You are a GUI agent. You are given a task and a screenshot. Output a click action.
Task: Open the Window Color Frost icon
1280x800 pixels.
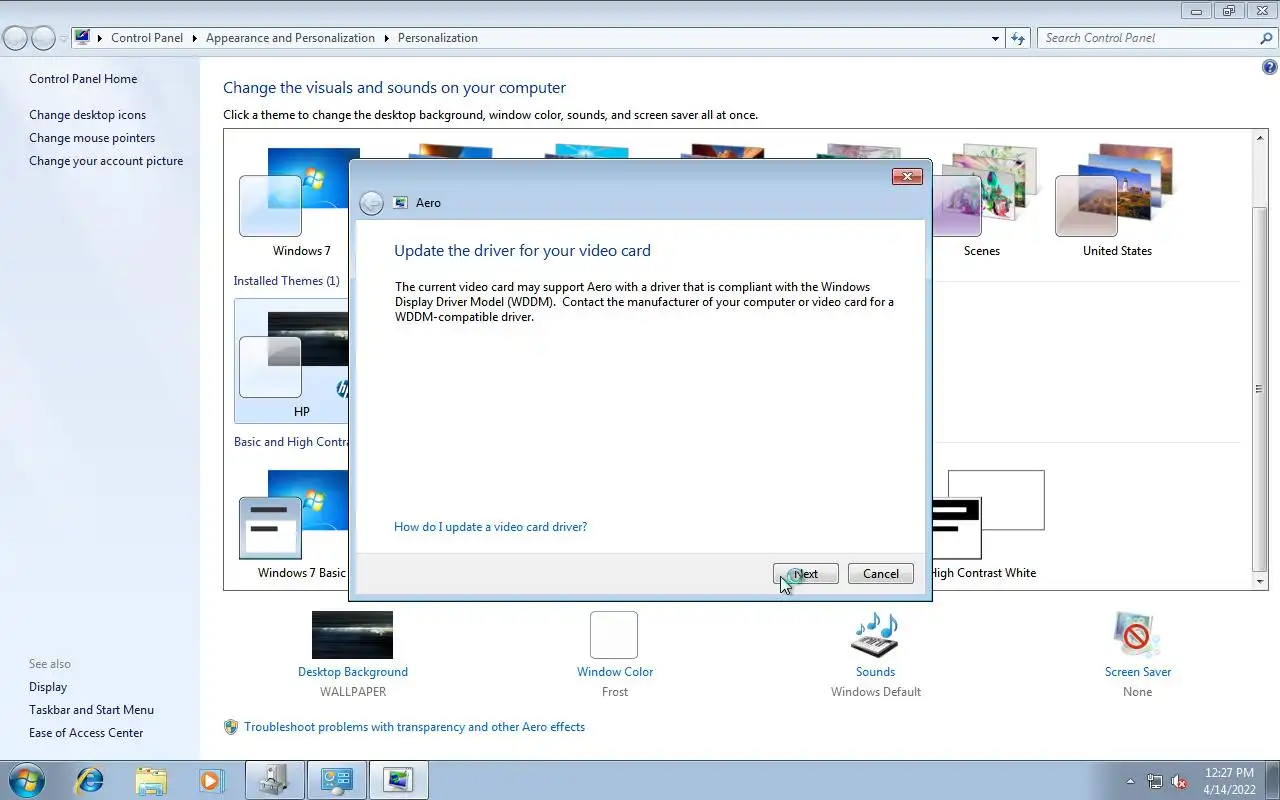coord(614,635)
